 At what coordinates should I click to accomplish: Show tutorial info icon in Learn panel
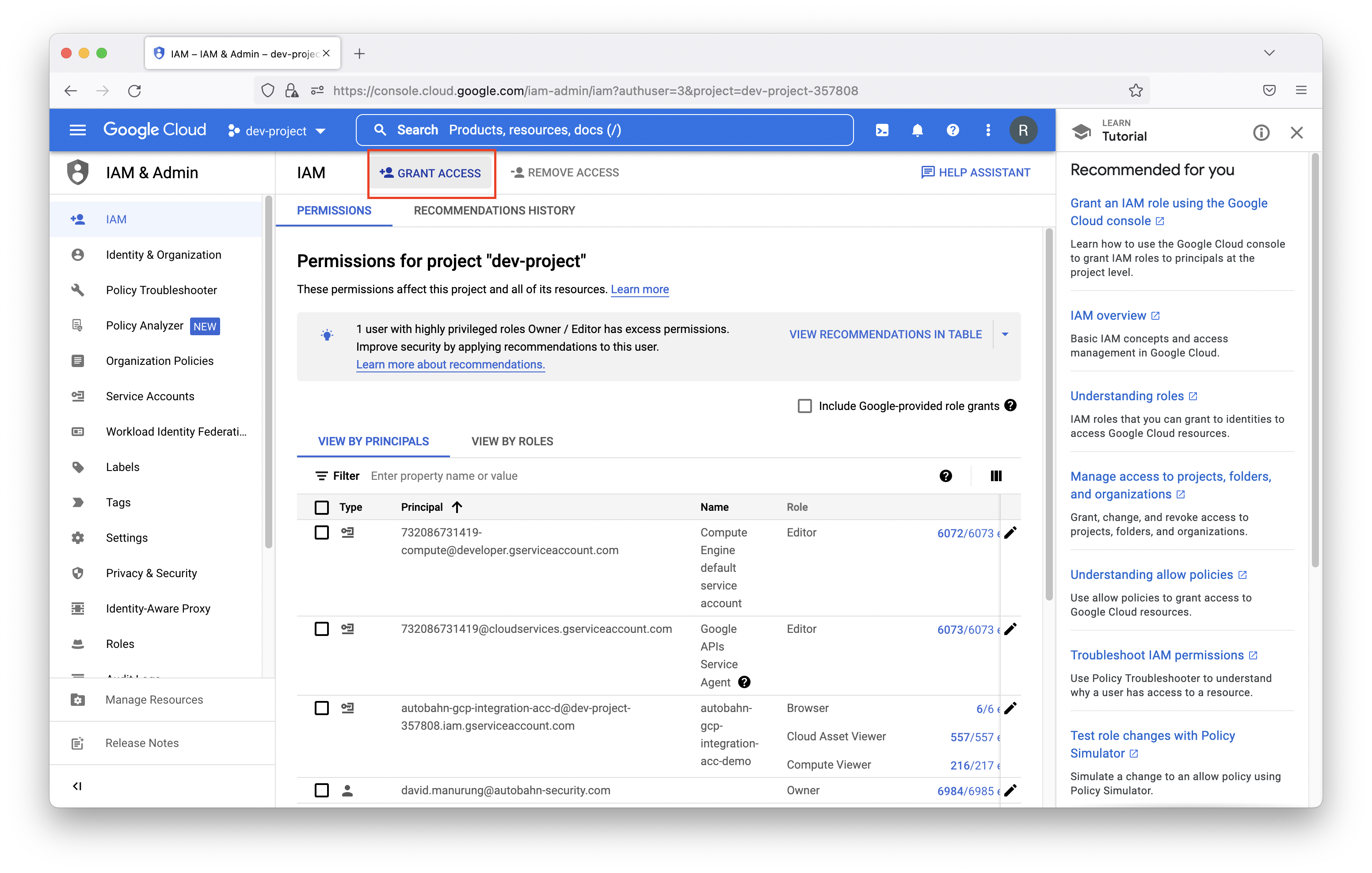pyautogui.click(x=1261, y=133)
